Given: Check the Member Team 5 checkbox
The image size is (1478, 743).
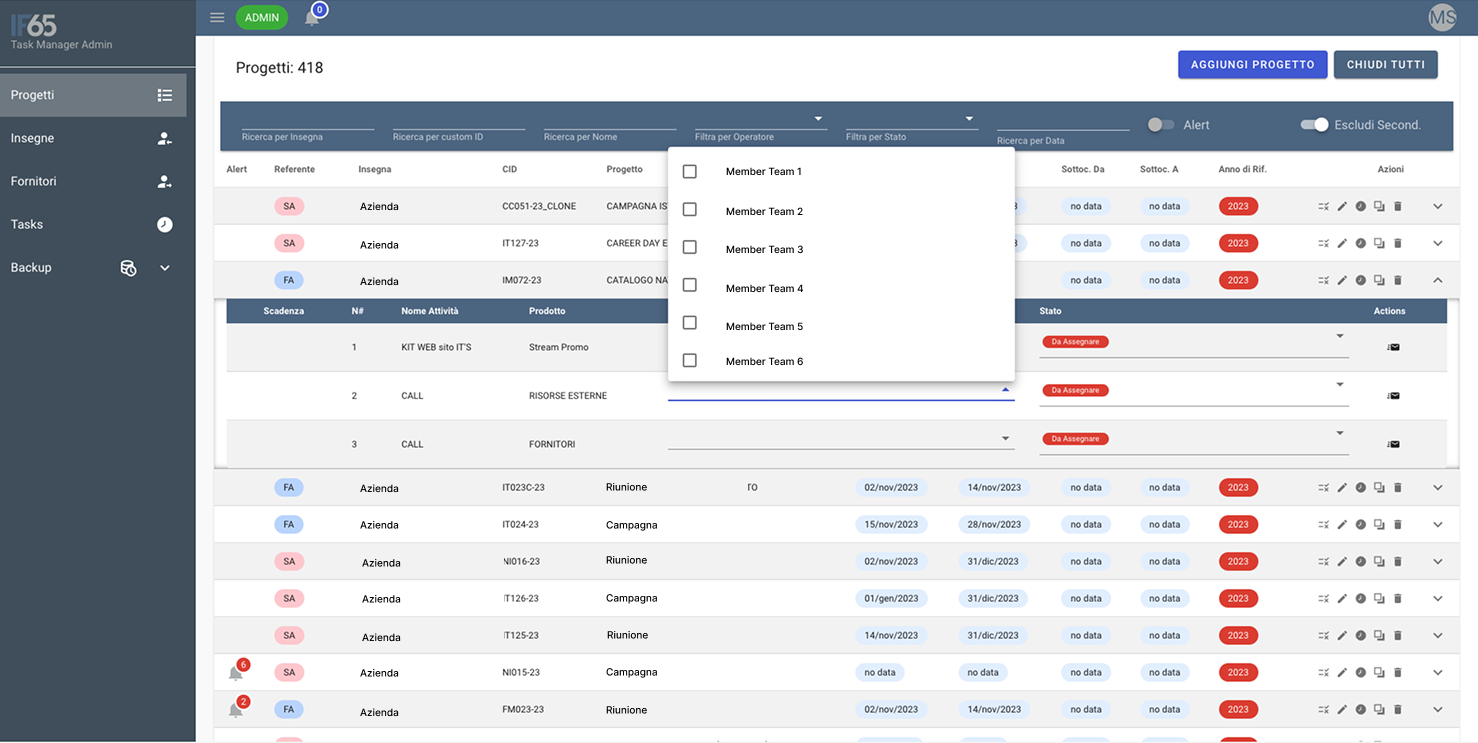Looking at the screenshot, I should tap(690, 323).
